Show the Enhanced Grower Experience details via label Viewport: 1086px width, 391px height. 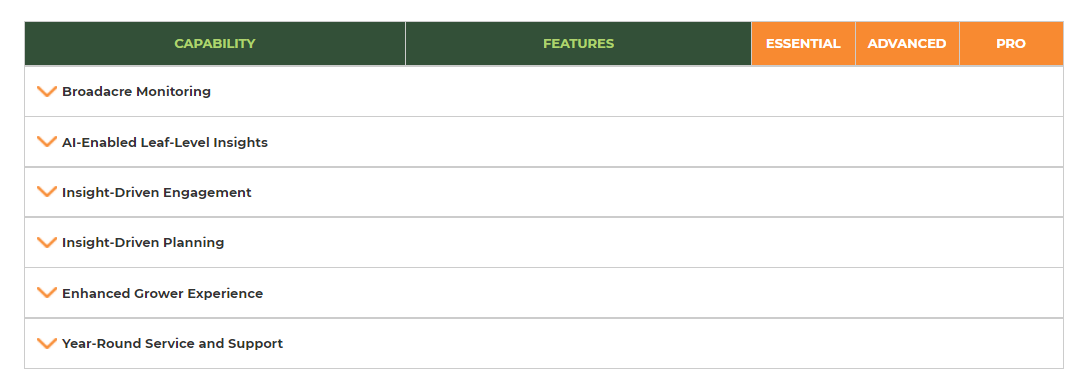coord(163,293)
